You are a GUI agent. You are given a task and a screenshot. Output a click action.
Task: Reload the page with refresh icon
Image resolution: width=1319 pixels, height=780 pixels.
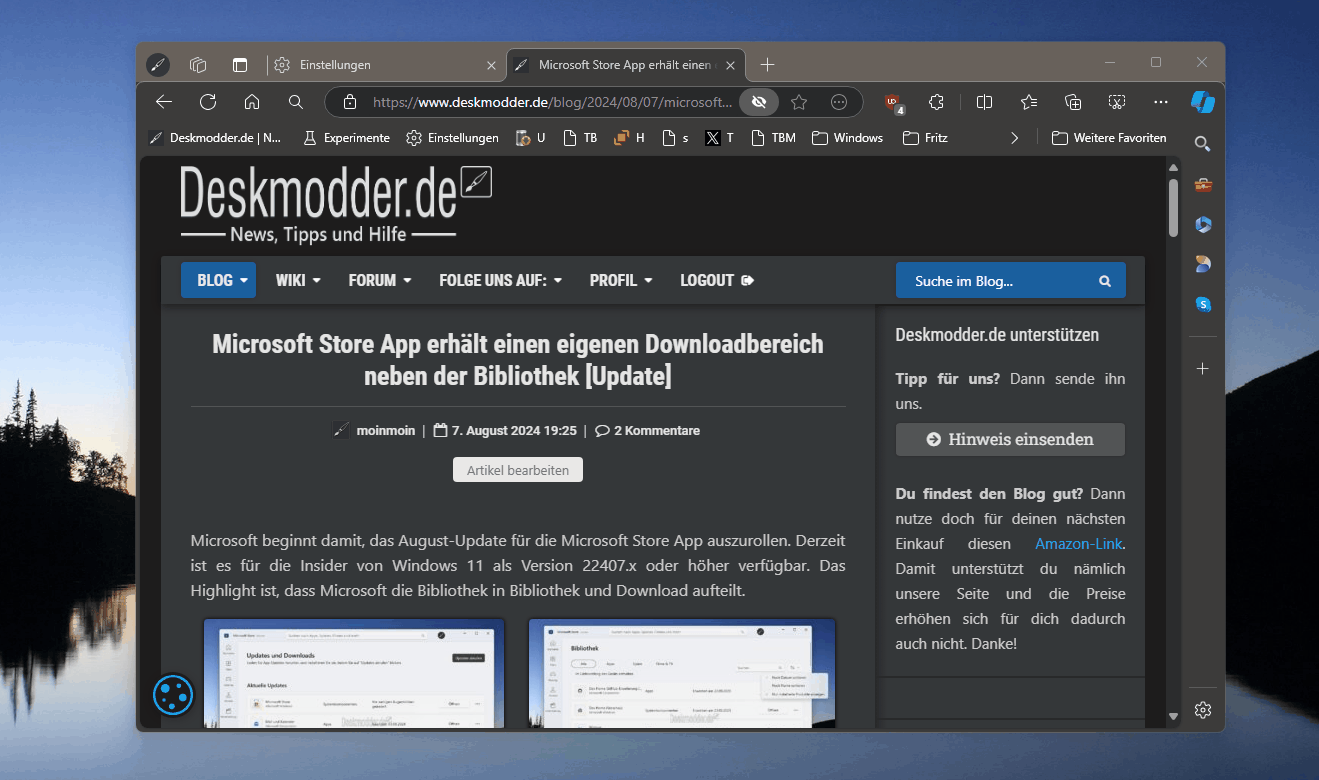pyautogui.click(x=208, y=102)
